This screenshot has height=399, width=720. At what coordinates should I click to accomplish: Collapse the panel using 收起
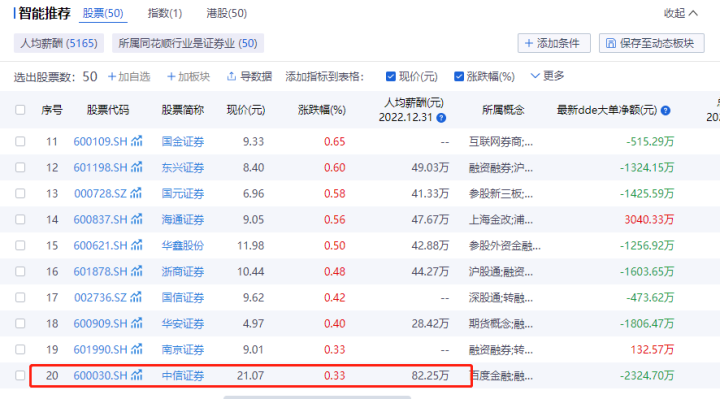pos(681,13)
